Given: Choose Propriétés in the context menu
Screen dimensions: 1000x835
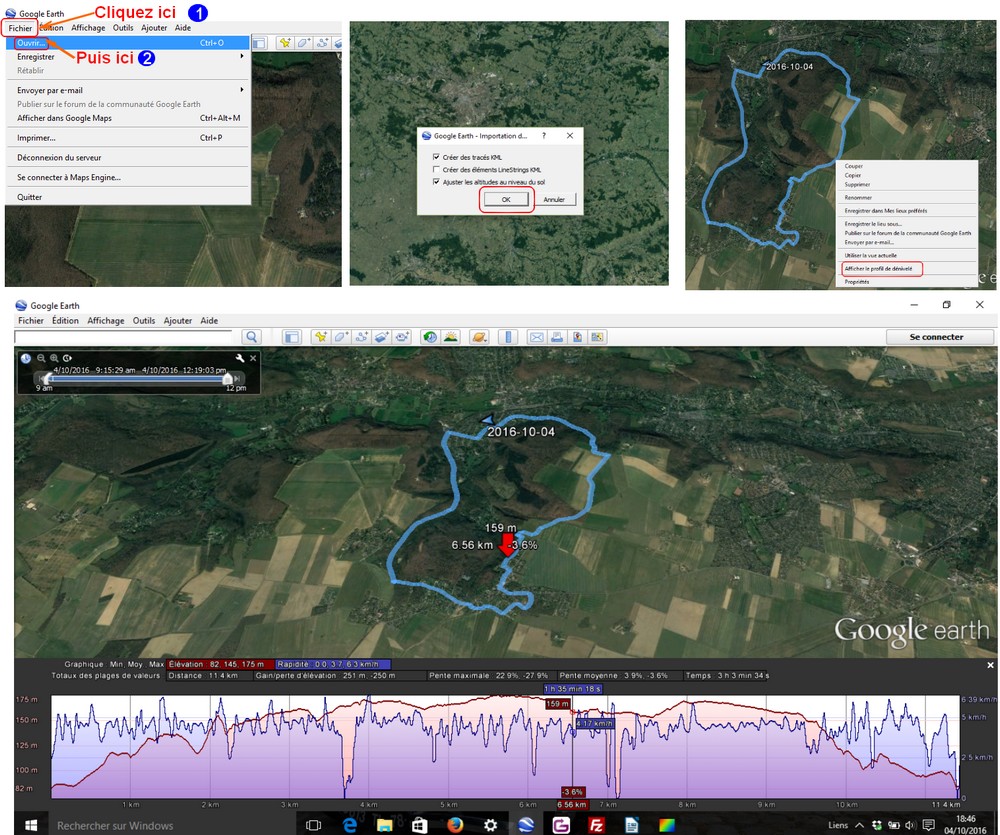Looking at the screenshot, I should (857, 281).
